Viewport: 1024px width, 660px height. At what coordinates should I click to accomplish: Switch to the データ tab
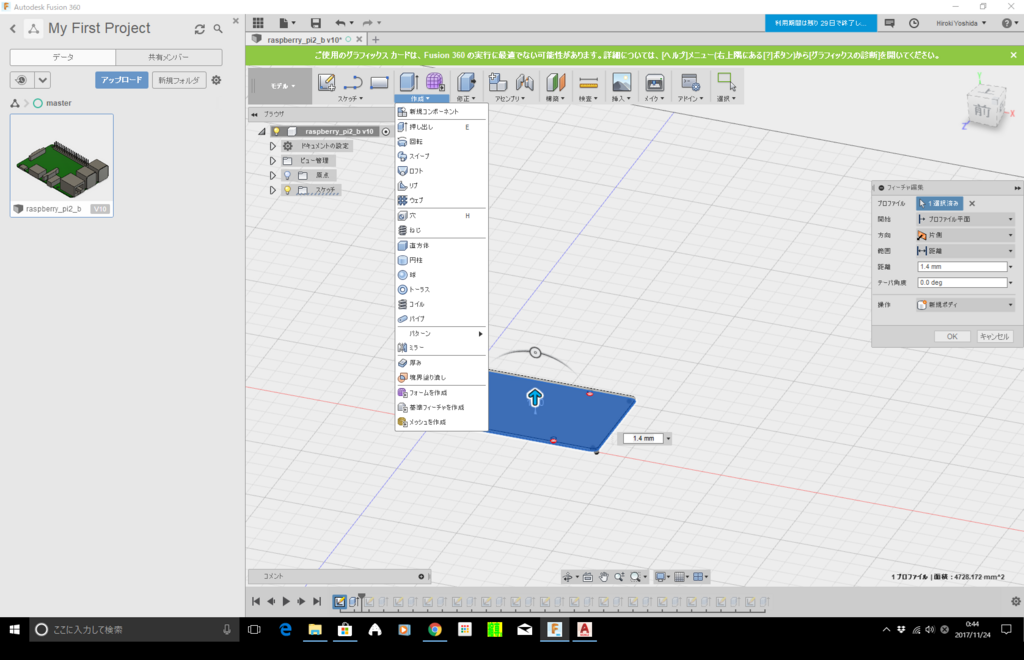tap(63, 57)
